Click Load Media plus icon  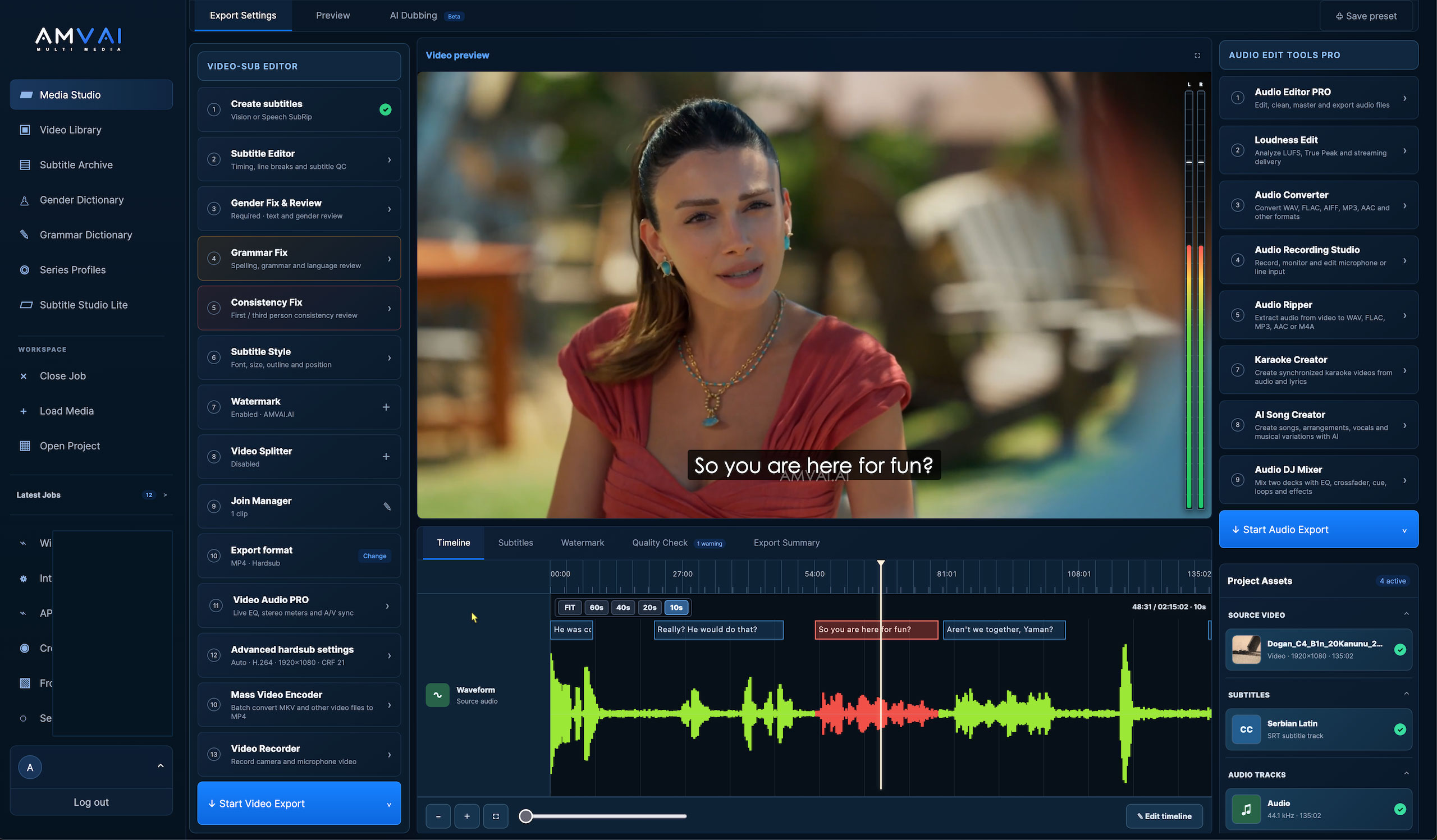coord(24,411)
